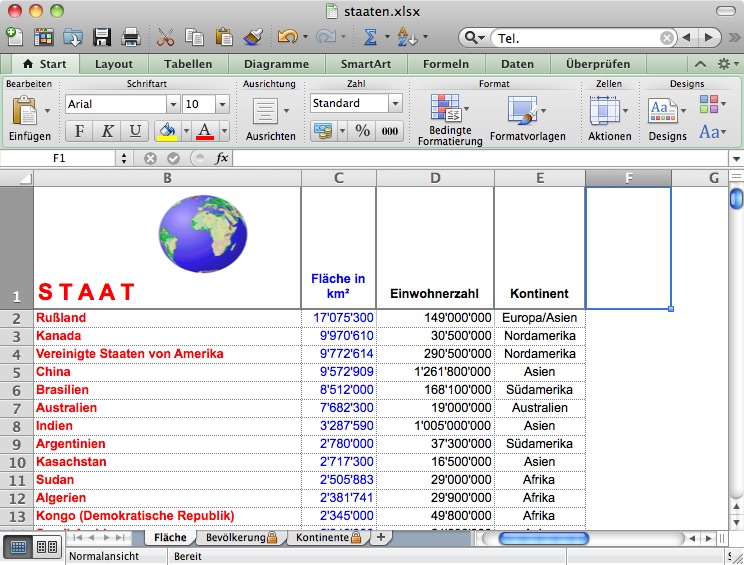Expand the font size dropdown
Viewport: 744px width, 565px height.
pyautogui.click(x=222, y=104)
